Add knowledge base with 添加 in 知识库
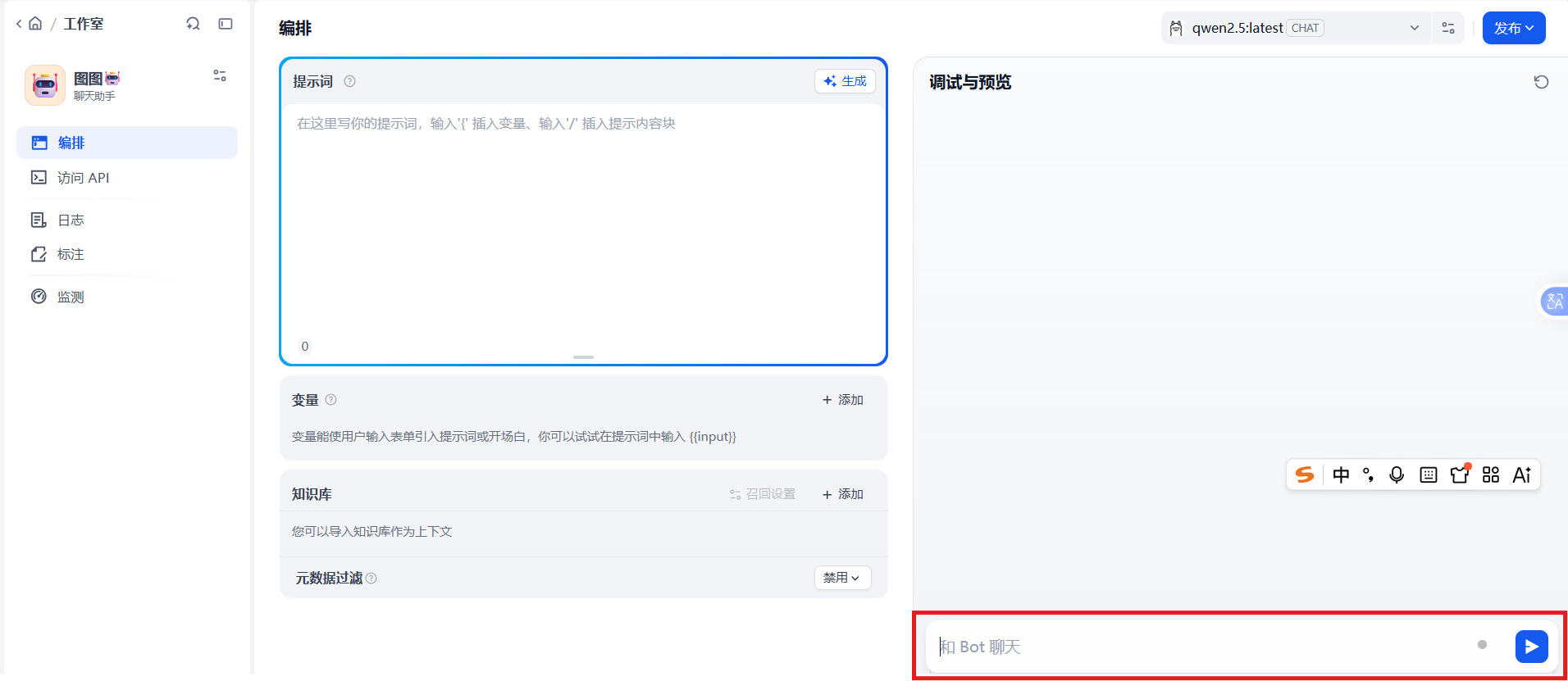The height and width of the screenshot is (681, 1568). point(843,494)
